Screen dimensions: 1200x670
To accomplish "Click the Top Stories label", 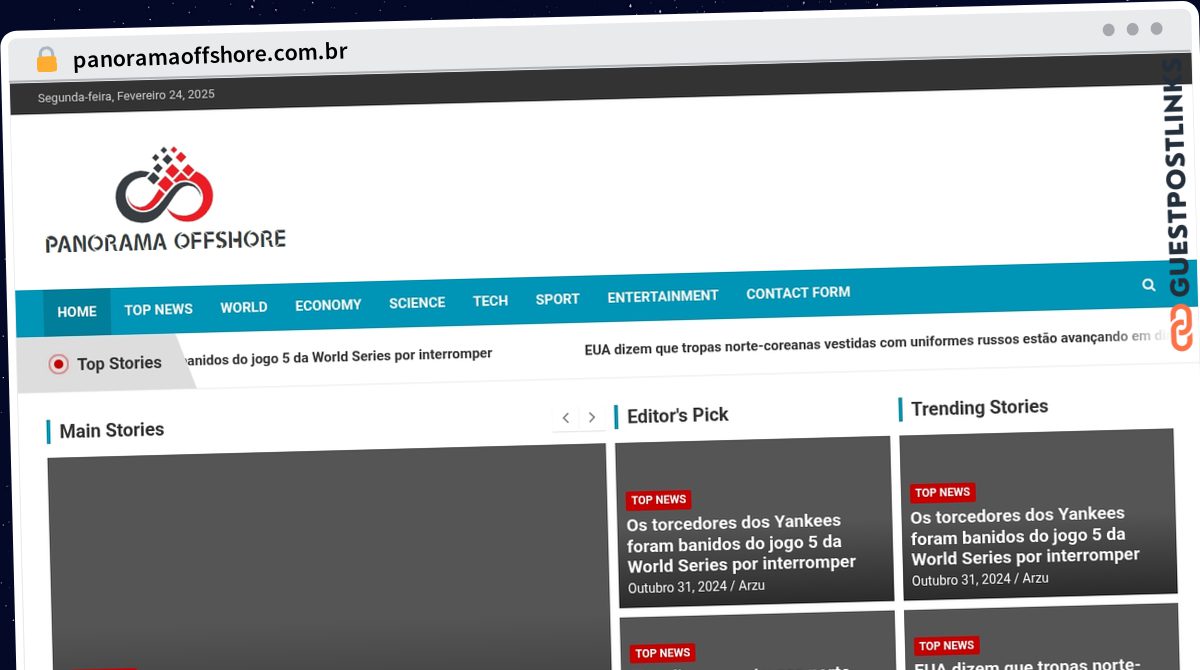I will [119, 363].
